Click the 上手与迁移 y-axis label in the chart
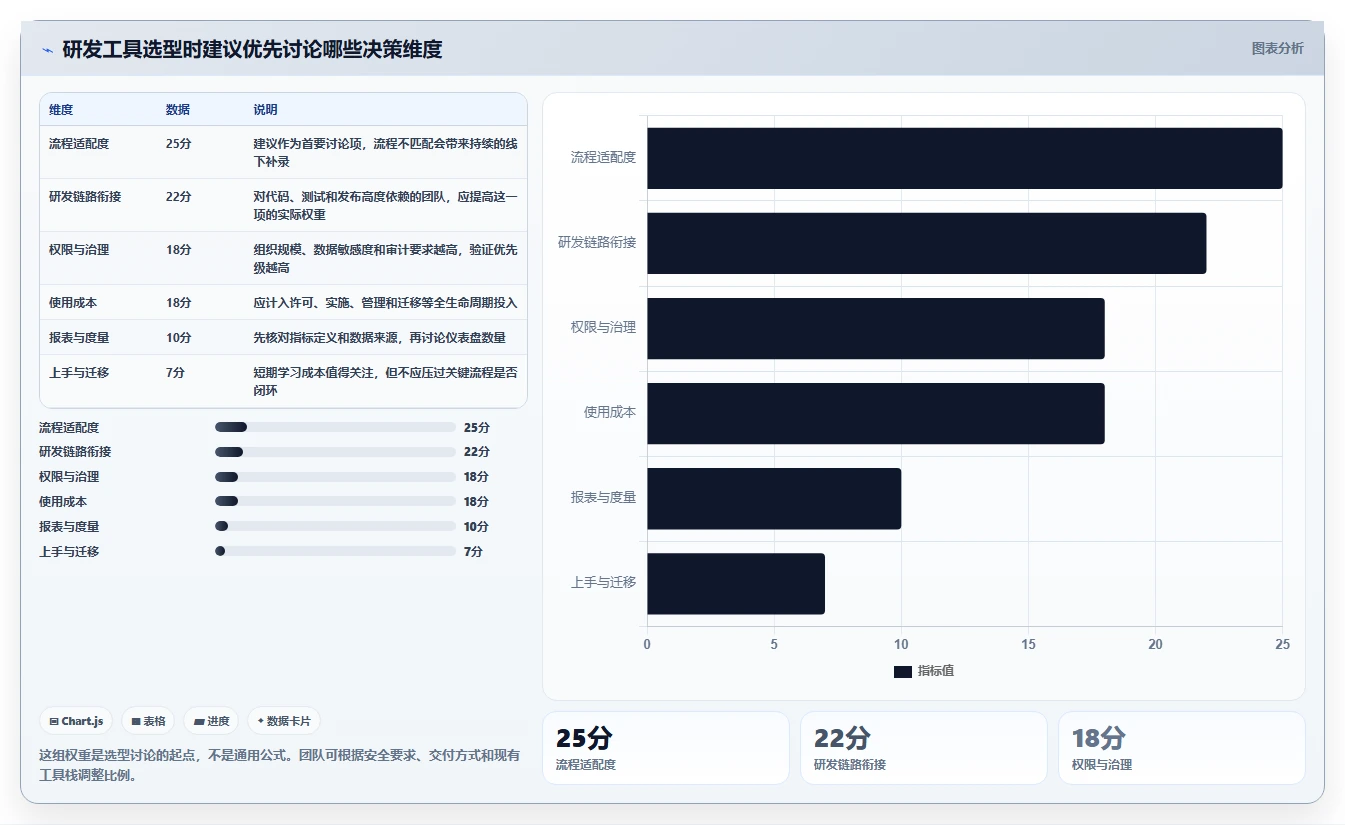Image resolution: width=1345 pixels, height=825 pixels. [x=603, y=583]
